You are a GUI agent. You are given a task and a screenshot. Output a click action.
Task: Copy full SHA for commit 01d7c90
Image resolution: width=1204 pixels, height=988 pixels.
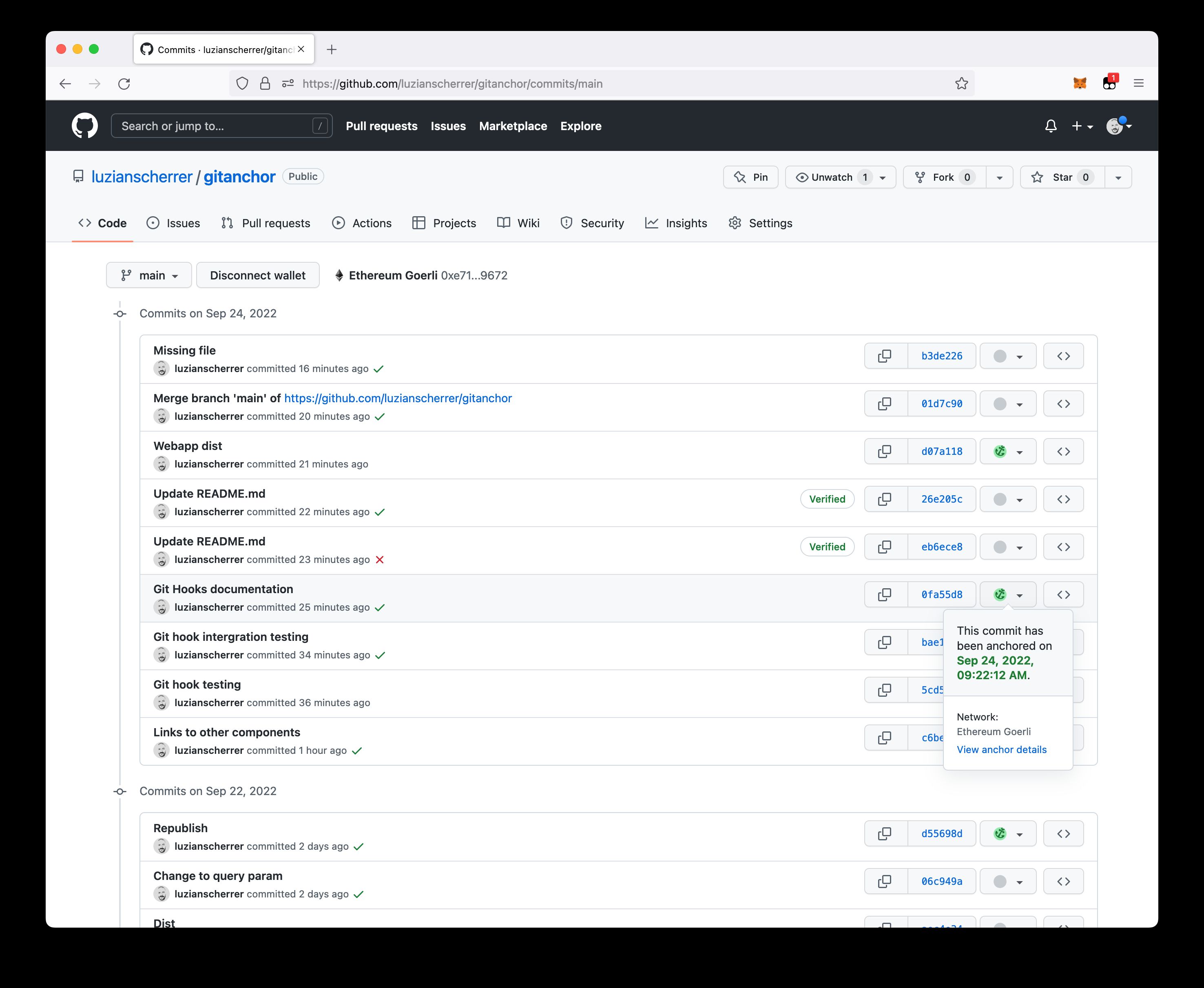click(x=885, y=403)
